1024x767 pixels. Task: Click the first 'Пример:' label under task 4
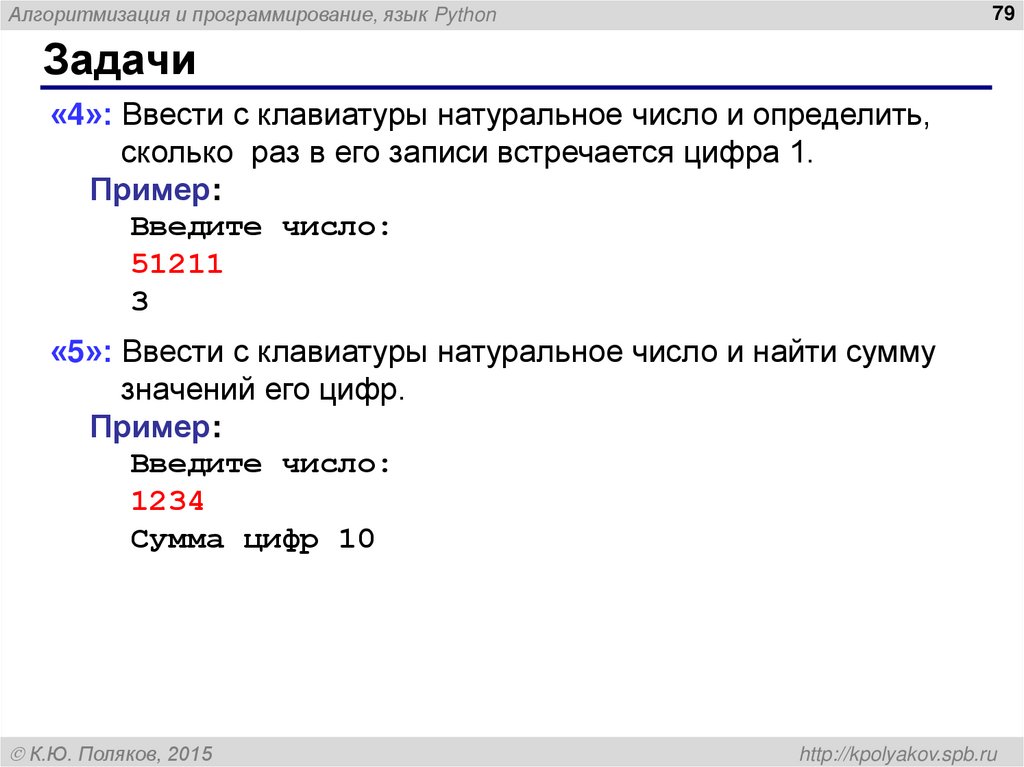click(156, 190)
